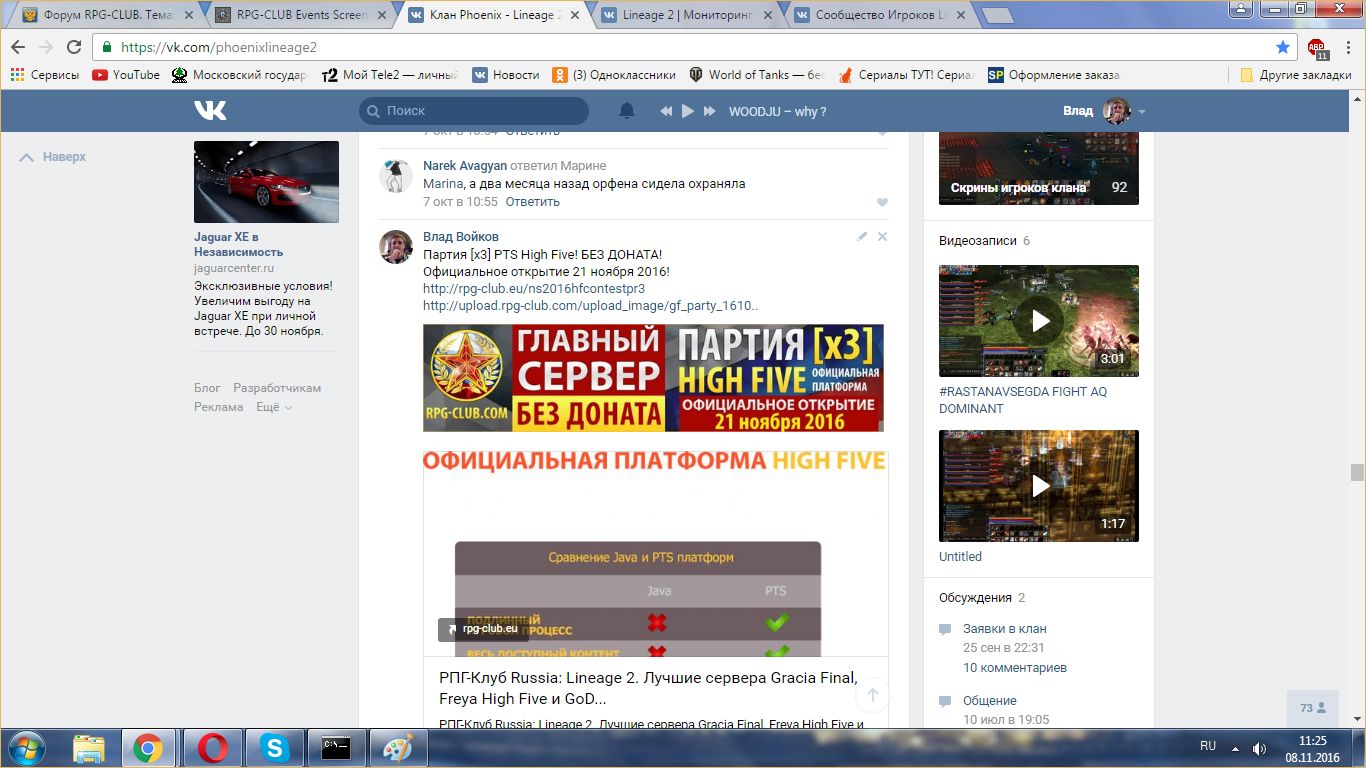
Task: Open the #RASTANAVSEGDA FIGHT AQ DOMINANT title
Action: tap(1023, 400)
